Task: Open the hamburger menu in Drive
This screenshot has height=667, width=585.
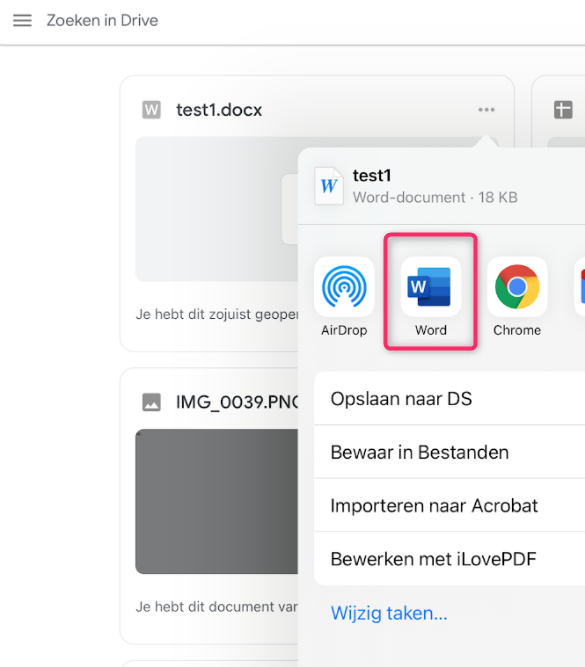Action: tap(22, 20)
